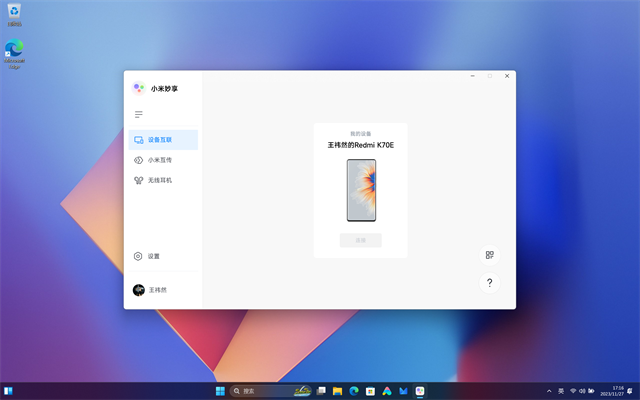Close the 小米妙享 window

click(507, 76)
